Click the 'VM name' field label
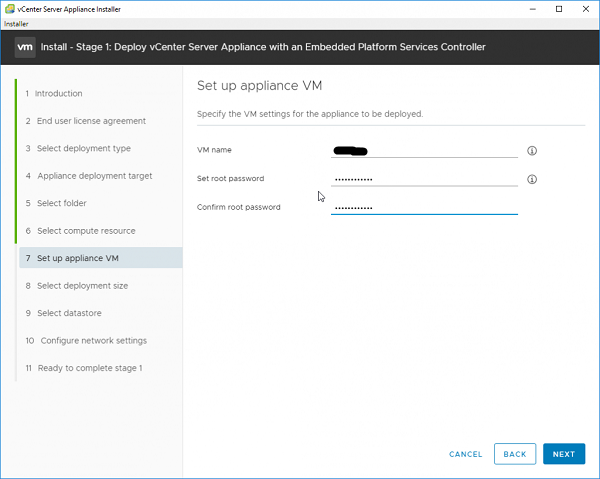Viewport: 600px width, 479px height. (x=214, y=150)
